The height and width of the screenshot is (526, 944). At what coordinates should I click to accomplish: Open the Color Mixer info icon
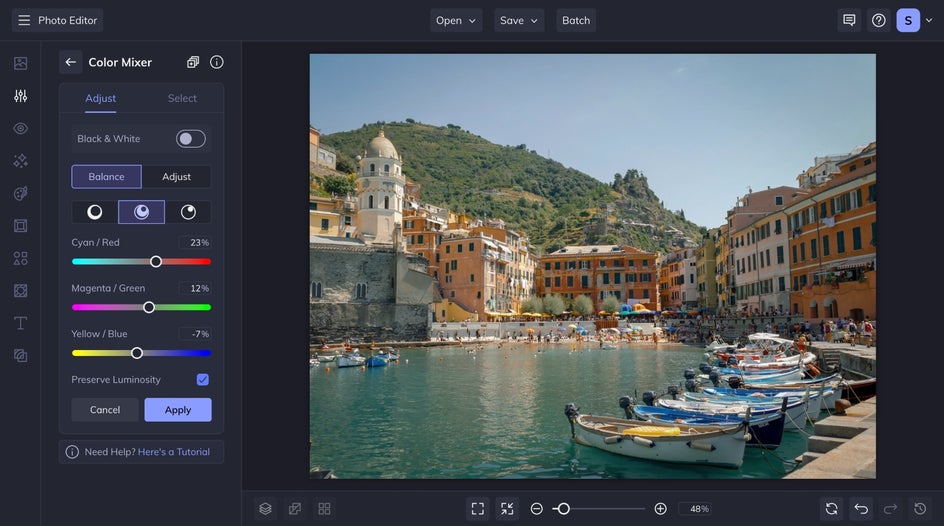217,62
